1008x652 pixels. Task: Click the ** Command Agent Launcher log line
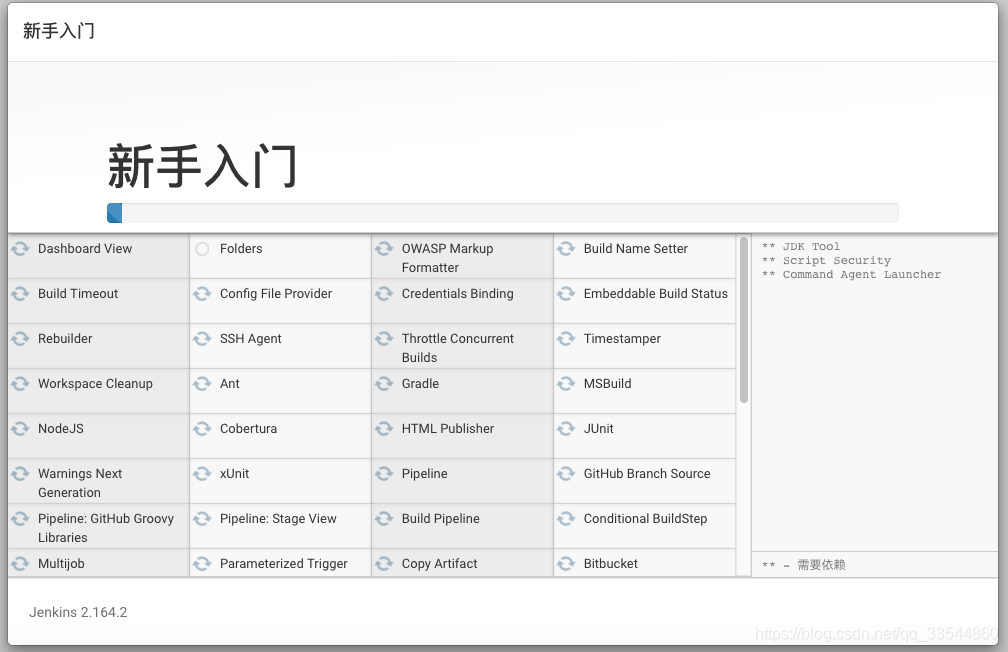(x=852, y=275)
